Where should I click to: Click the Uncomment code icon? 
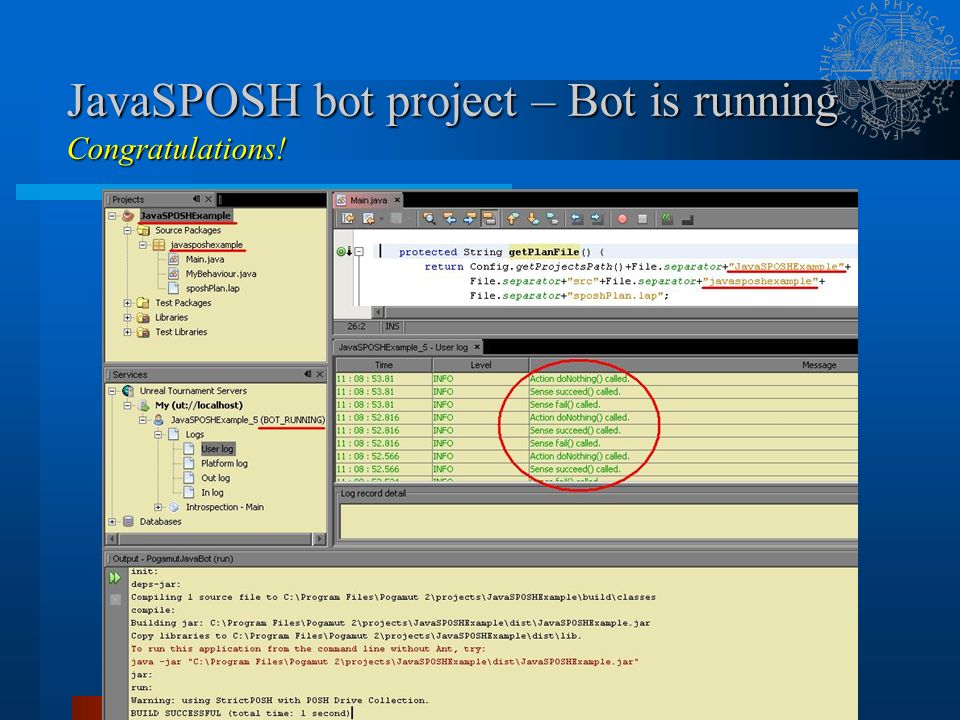coord(688,219)
